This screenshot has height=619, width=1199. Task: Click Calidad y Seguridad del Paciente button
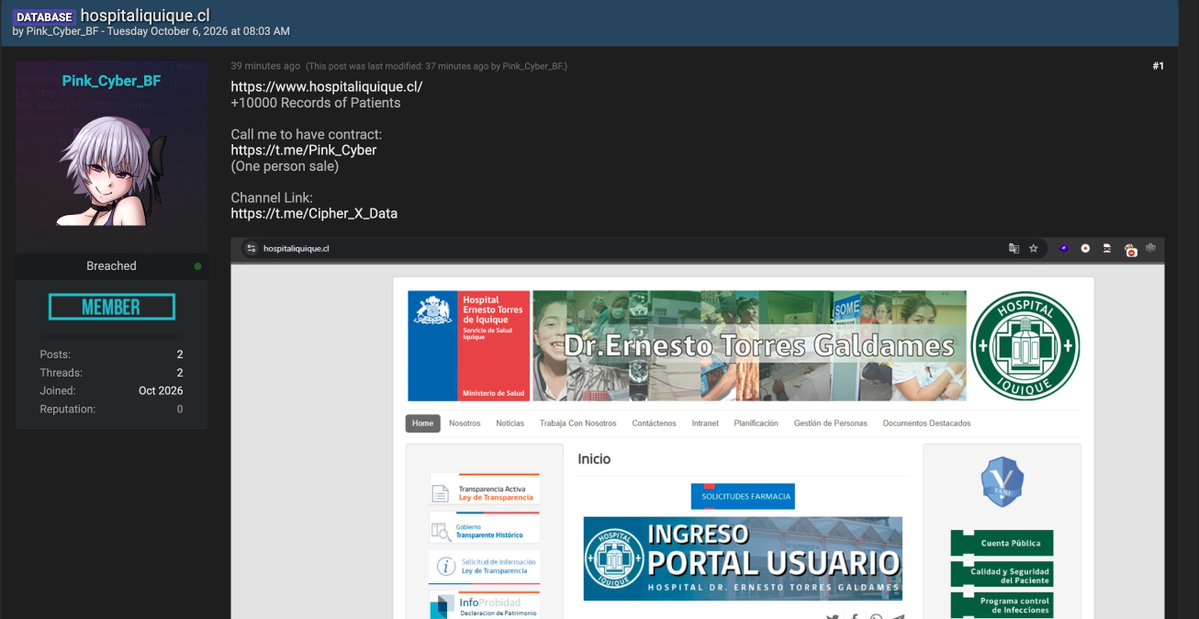[x=1002, y=574]
